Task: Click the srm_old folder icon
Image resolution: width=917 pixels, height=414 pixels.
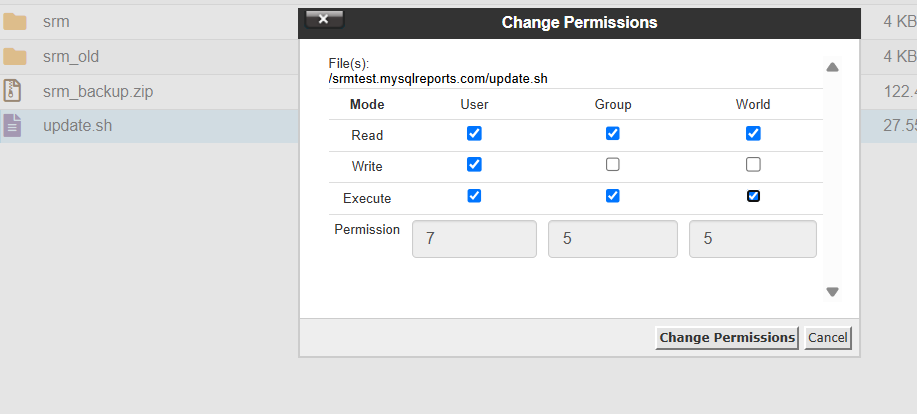Action: pos(15,57)
